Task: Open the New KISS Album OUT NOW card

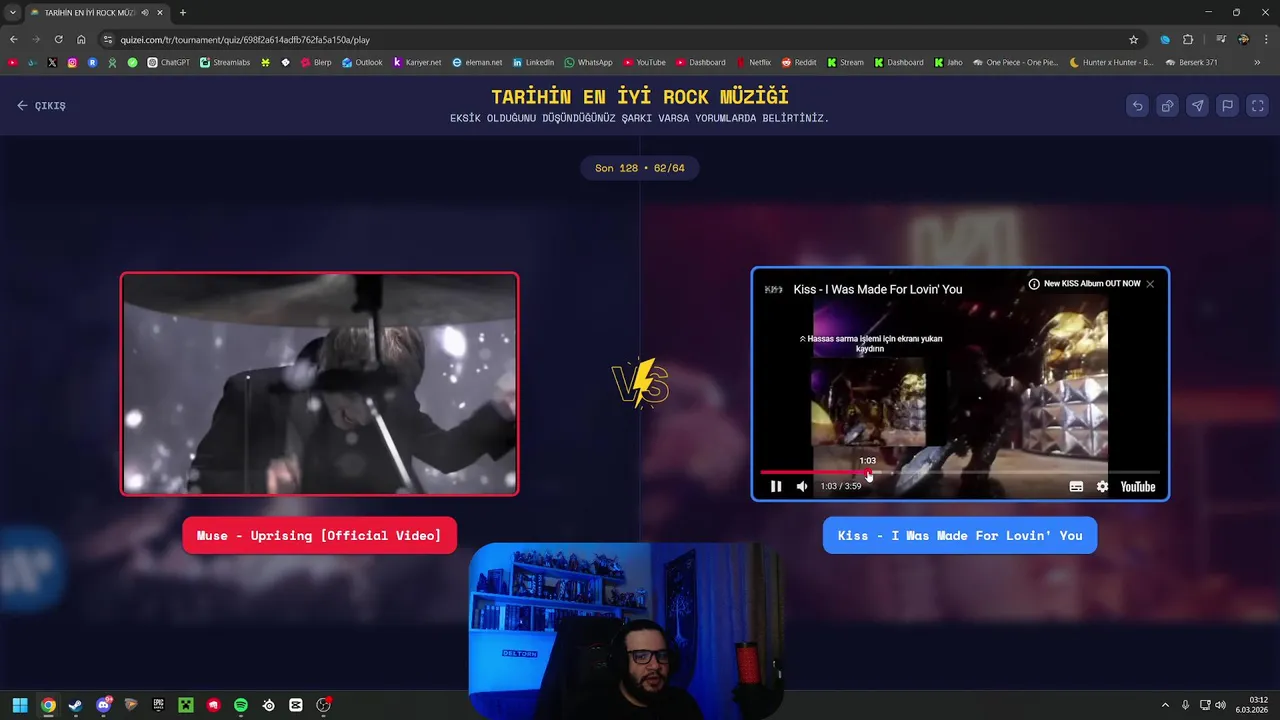Action: click(1085, 284)
